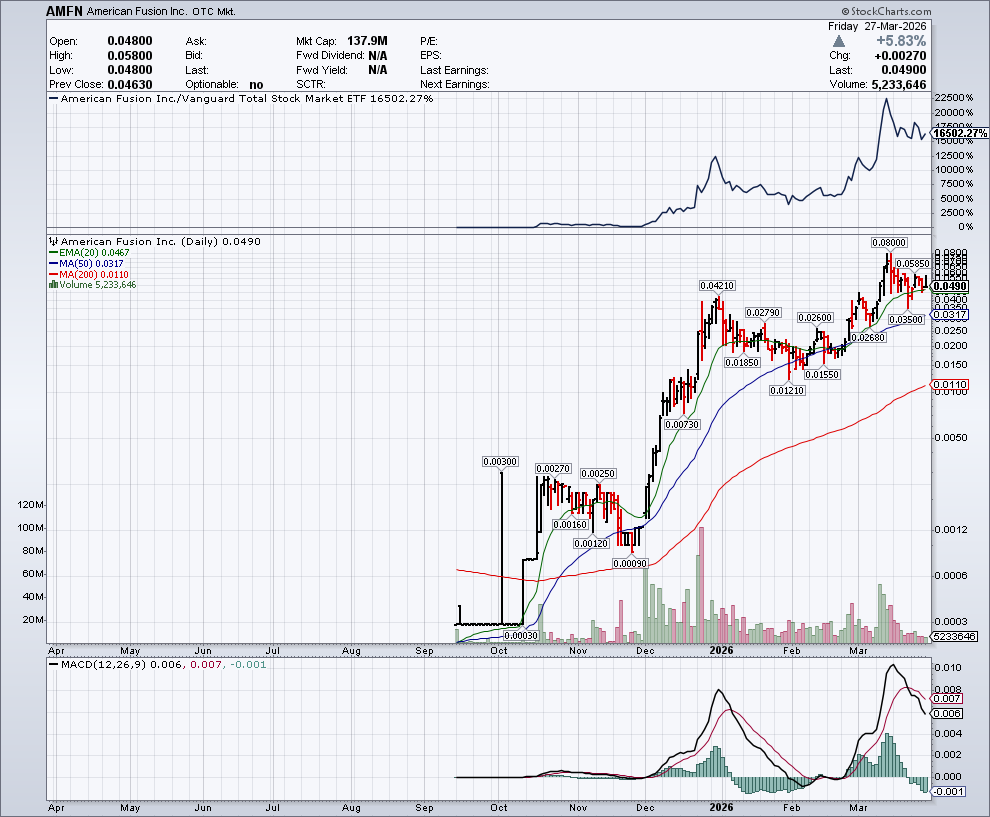The image size is (990, 817).
Task: Click the relative strength legend 16502.27%
Action: pyautogui.click(x=241, y=98)
